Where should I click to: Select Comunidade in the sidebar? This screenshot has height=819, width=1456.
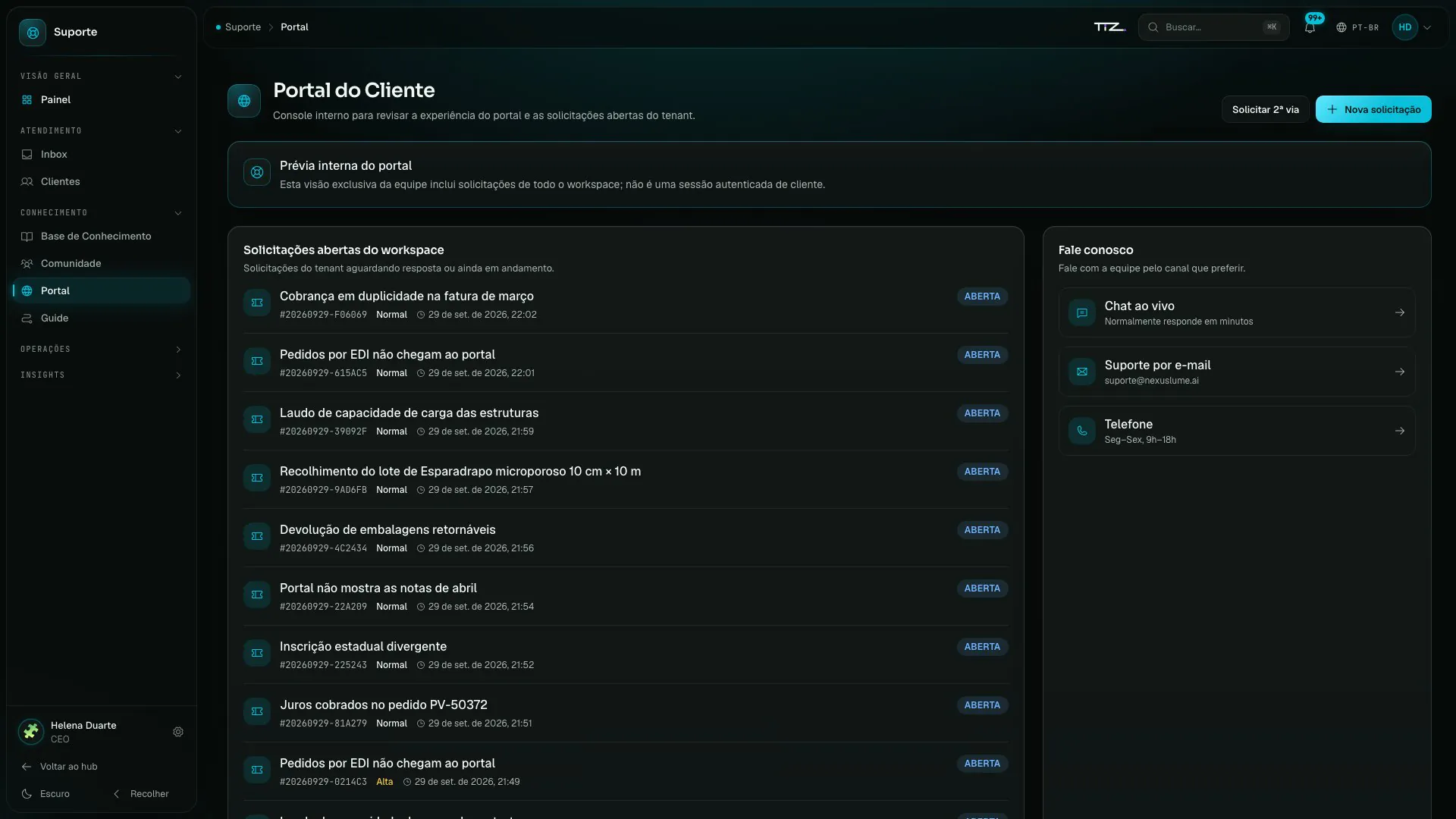(x=102, y=264)
